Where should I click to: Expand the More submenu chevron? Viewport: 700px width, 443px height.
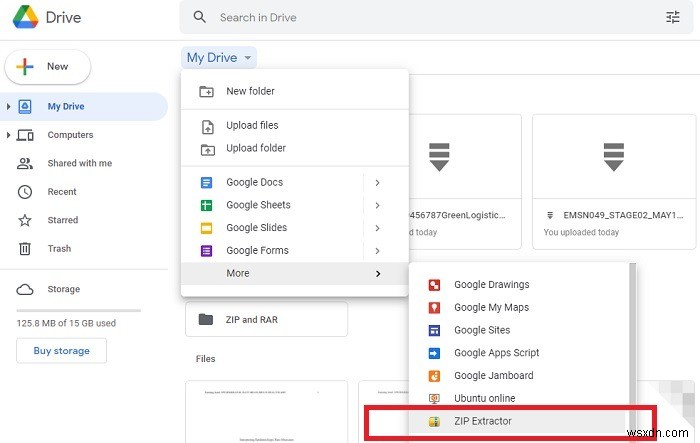378,274
